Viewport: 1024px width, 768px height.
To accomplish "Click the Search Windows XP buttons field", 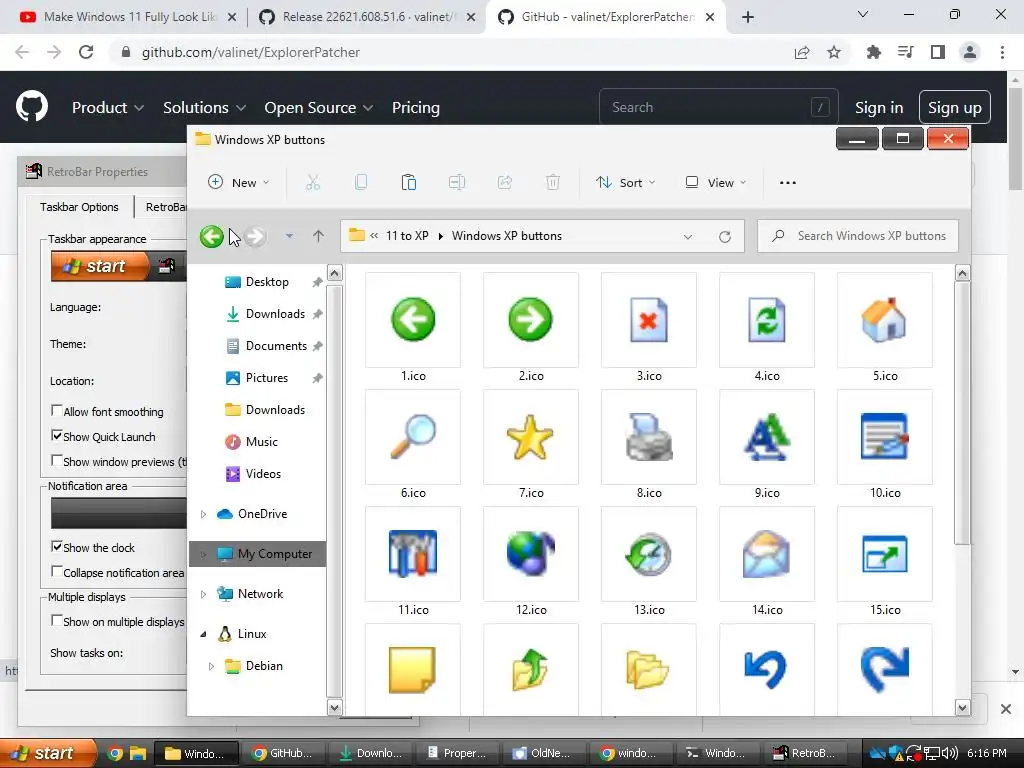I will point(857,236).
